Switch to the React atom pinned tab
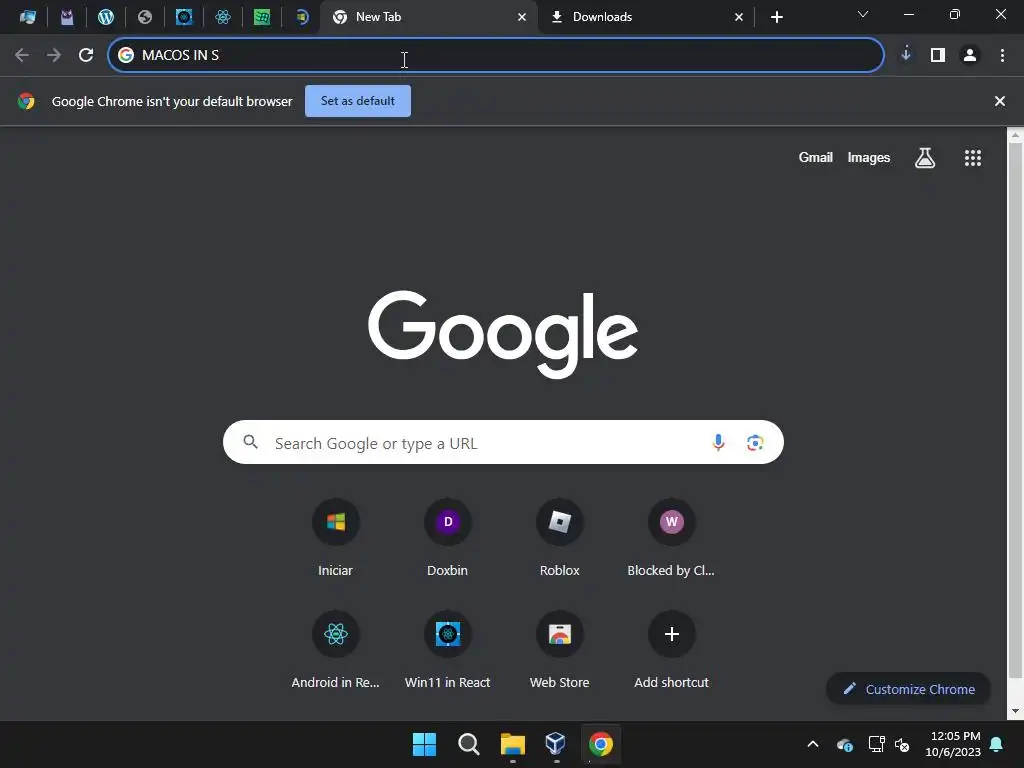This screenshot has width=1024, height=768. tap(223, 17)
